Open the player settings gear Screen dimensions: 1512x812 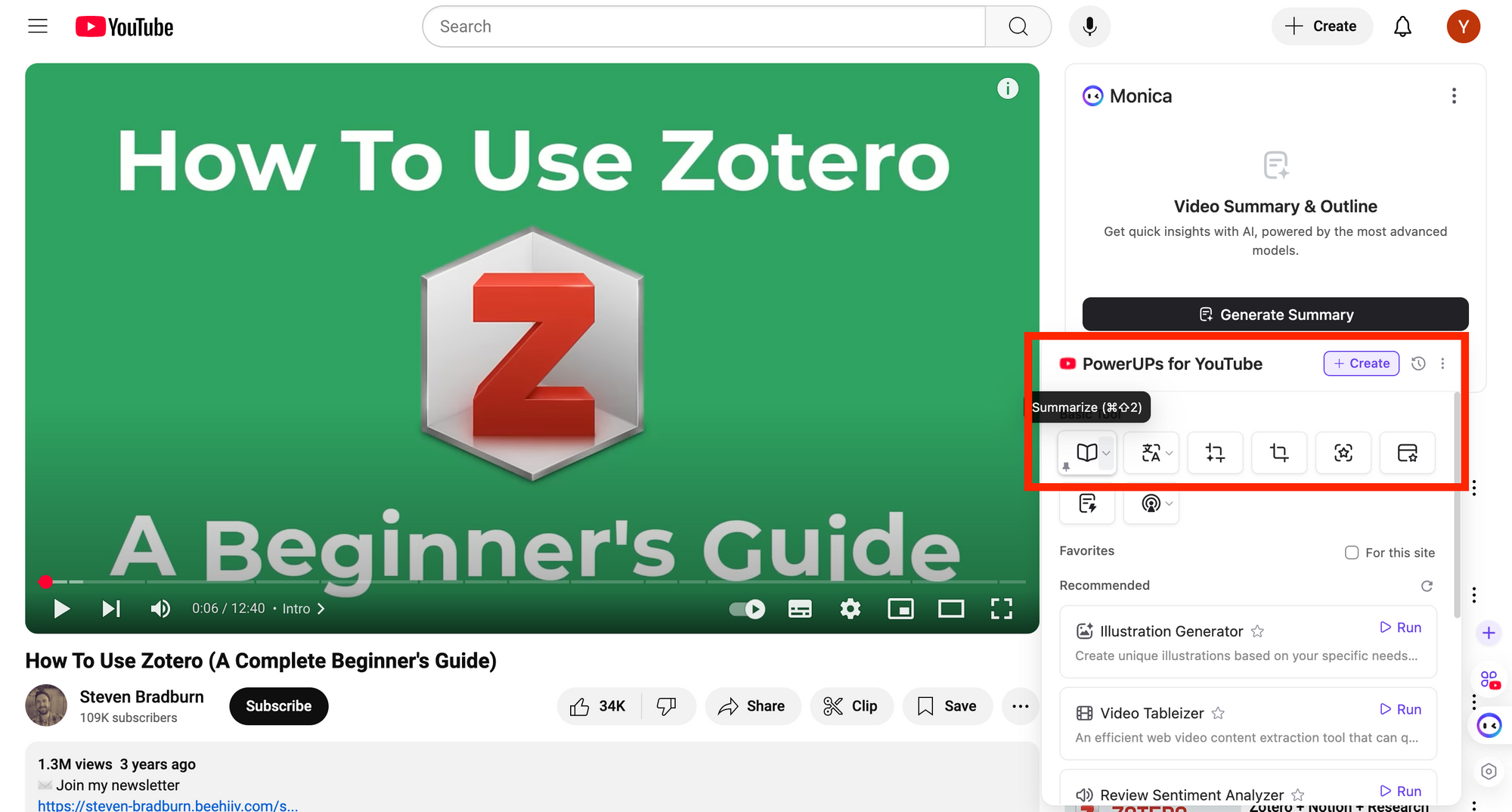[850, 609]
